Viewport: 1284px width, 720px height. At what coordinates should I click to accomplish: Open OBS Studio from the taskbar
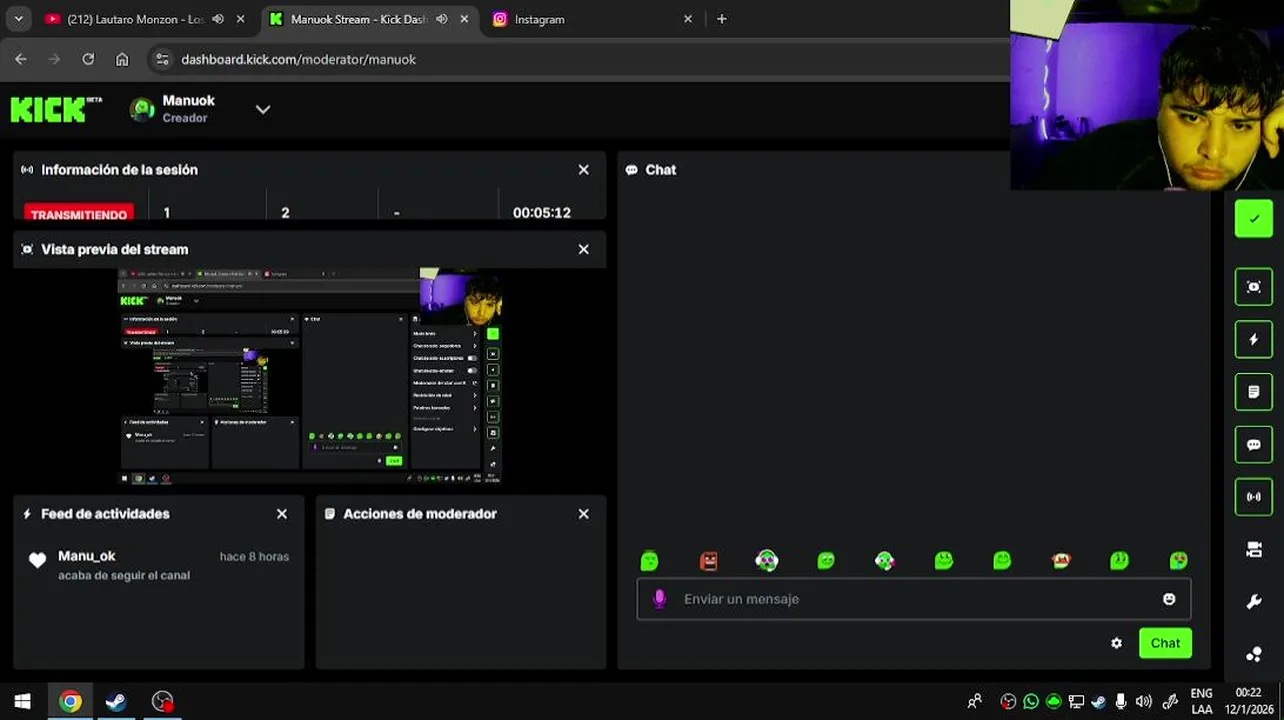[x=162, y=701]
